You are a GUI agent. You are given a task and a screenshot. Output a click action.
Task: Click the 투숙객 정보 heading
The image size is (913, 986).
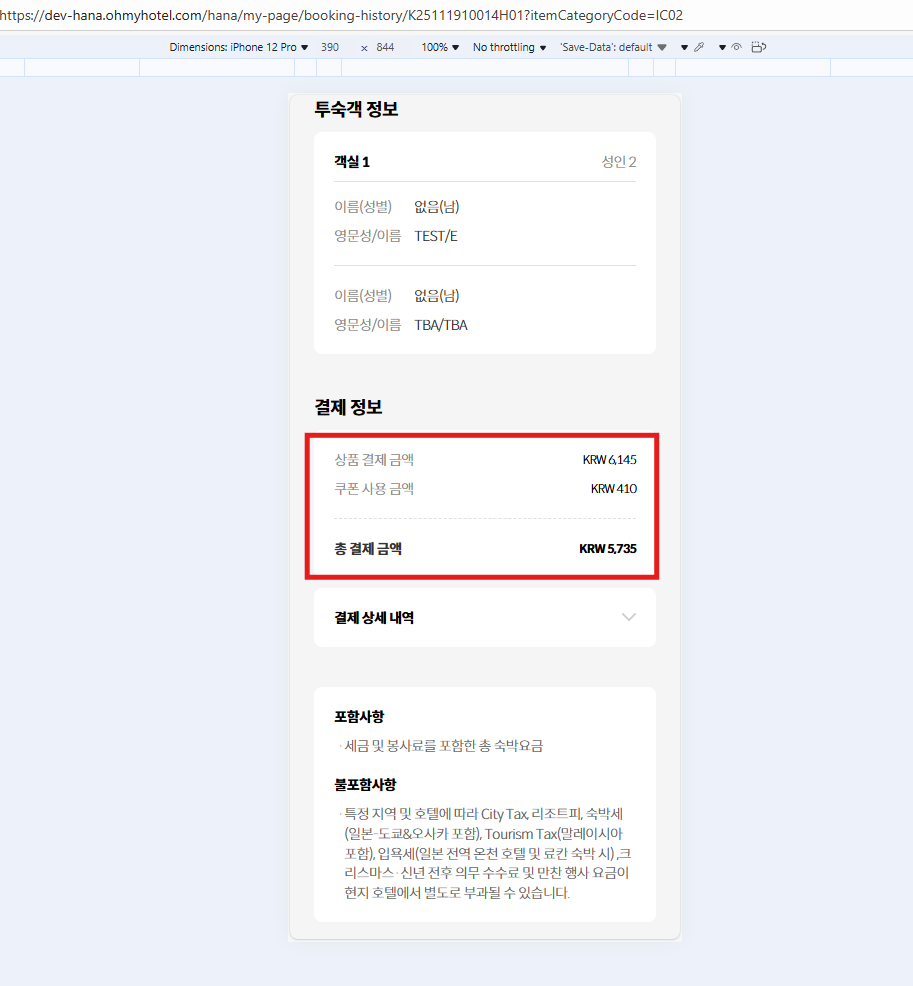pos(356,109)
